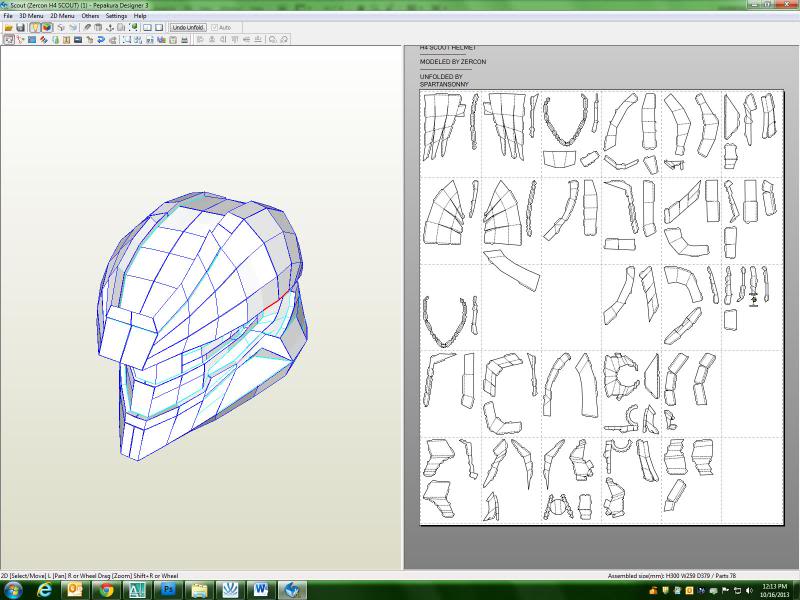This screenshot has width=800, height=600.
Task: Open the Windows Start menu
Action: [x=12, y=590]
